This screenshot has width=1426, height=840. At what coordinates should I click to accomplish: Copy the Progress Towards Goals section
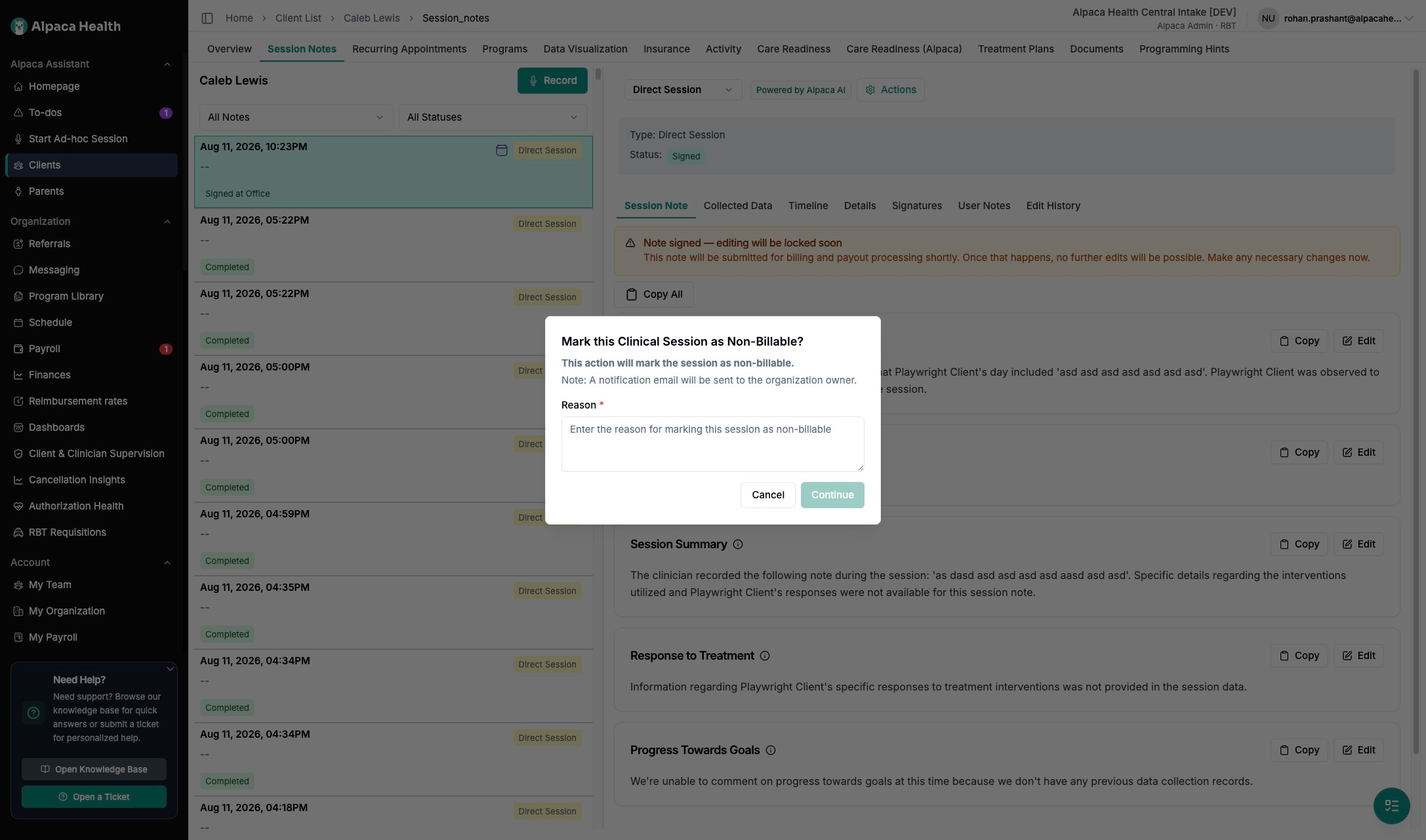click(1299, 750)
